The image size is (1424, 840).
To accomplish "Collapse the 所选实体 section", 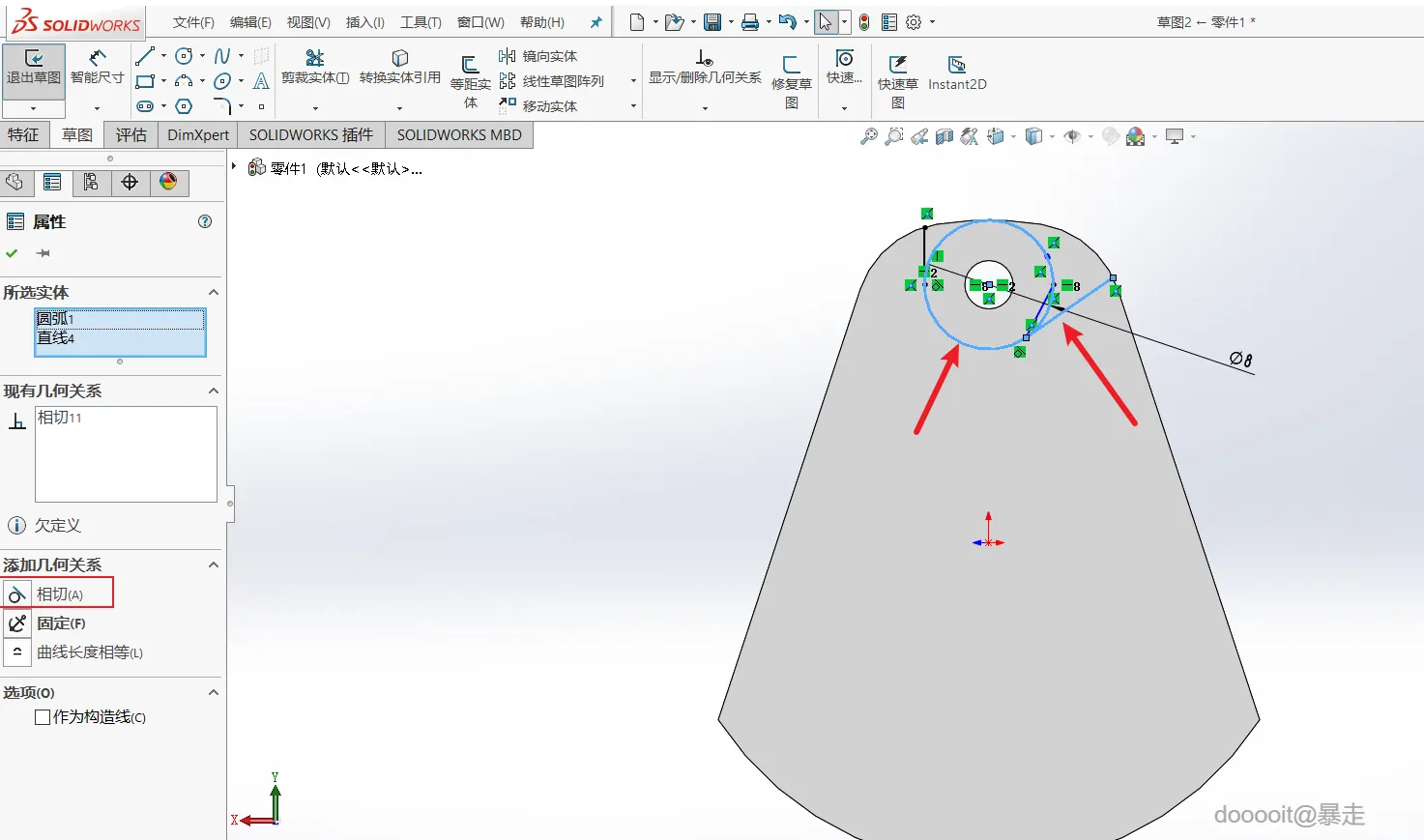I will [x=214, y=292].
